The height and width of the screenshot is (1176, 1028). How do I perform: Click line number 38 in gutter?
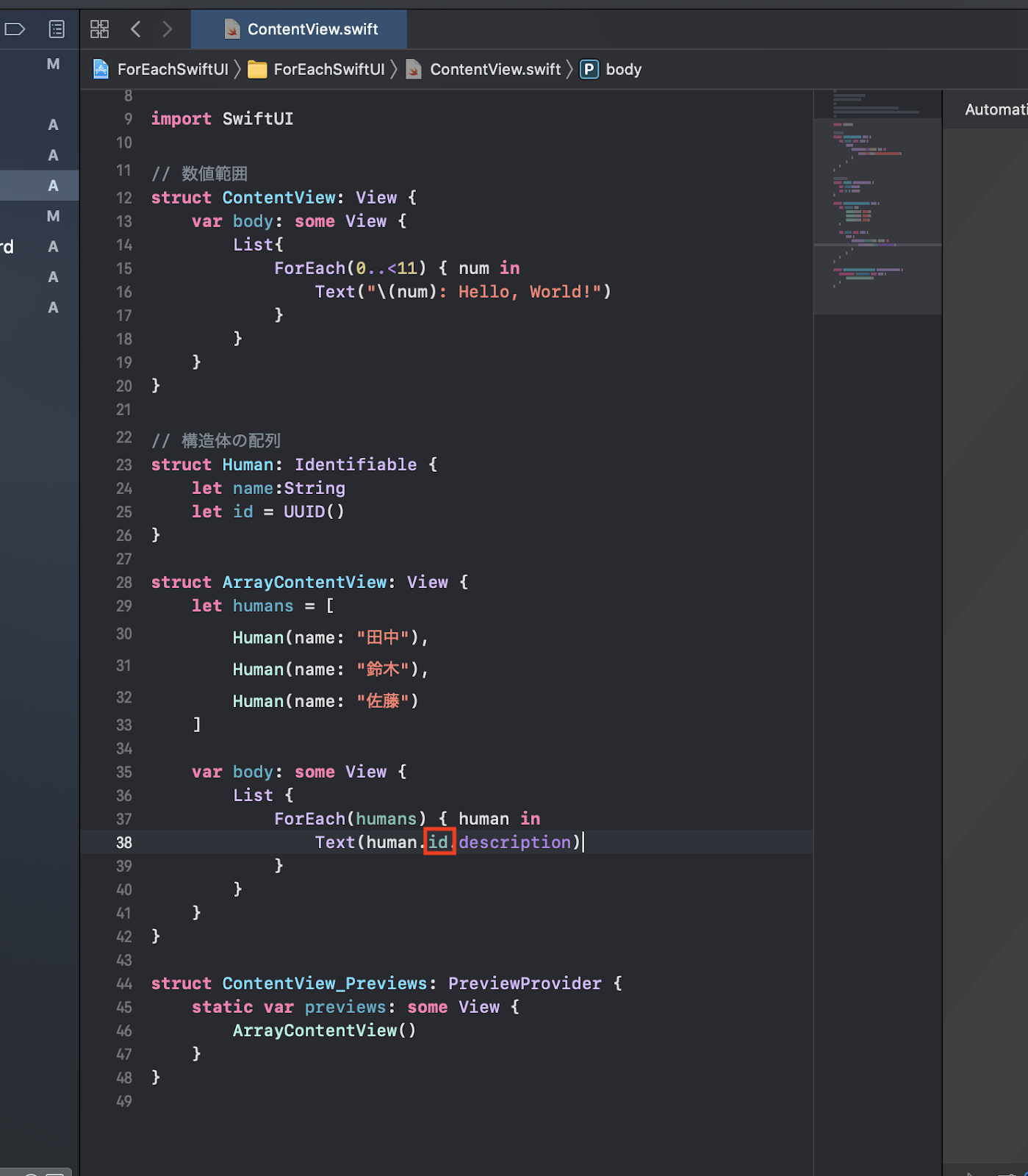[x=124, y=842]
